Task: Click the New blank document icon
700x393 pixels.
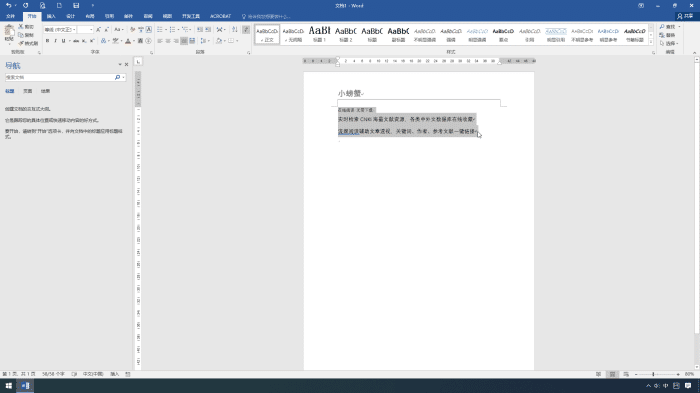Action: pos(59,5)
